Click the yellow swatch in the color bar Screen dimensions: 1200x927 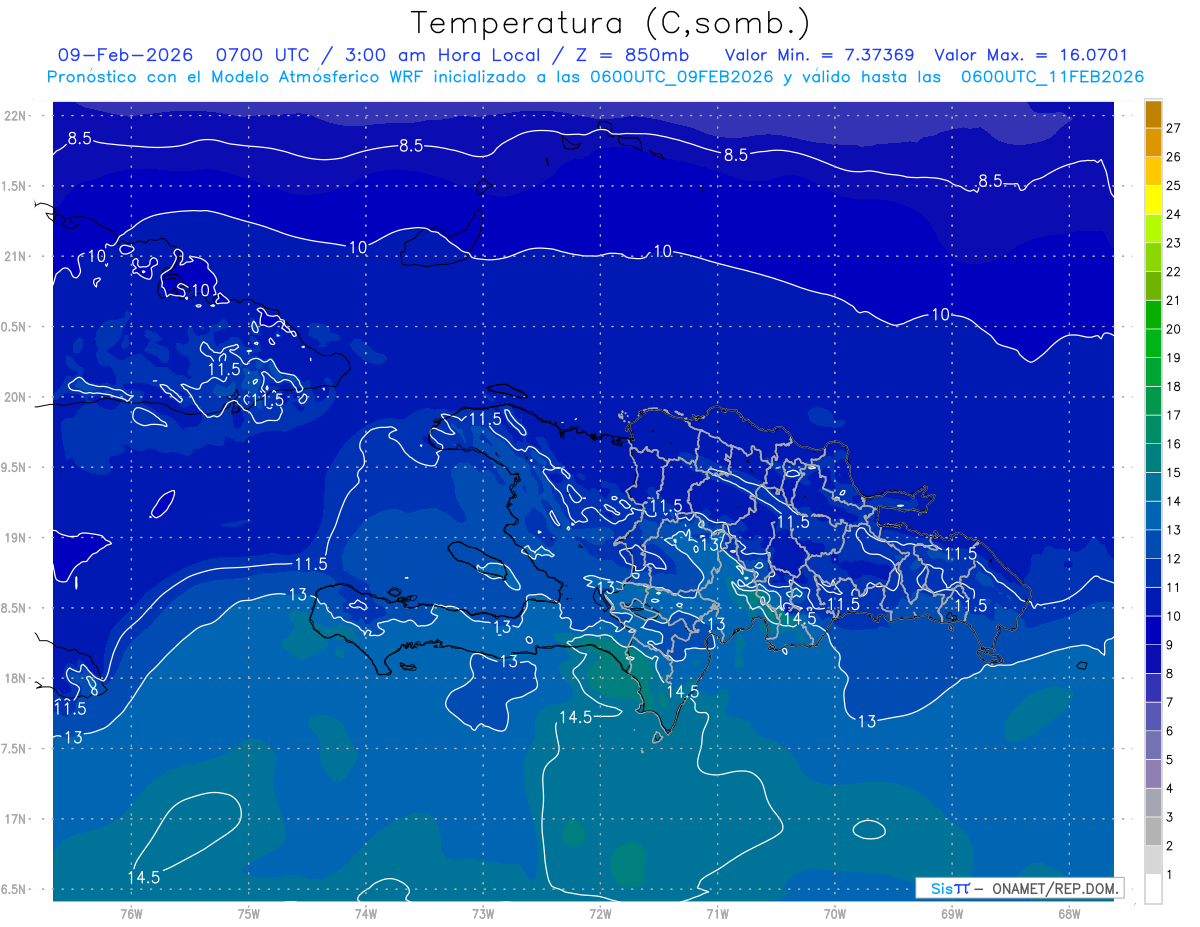(1153, 200)
